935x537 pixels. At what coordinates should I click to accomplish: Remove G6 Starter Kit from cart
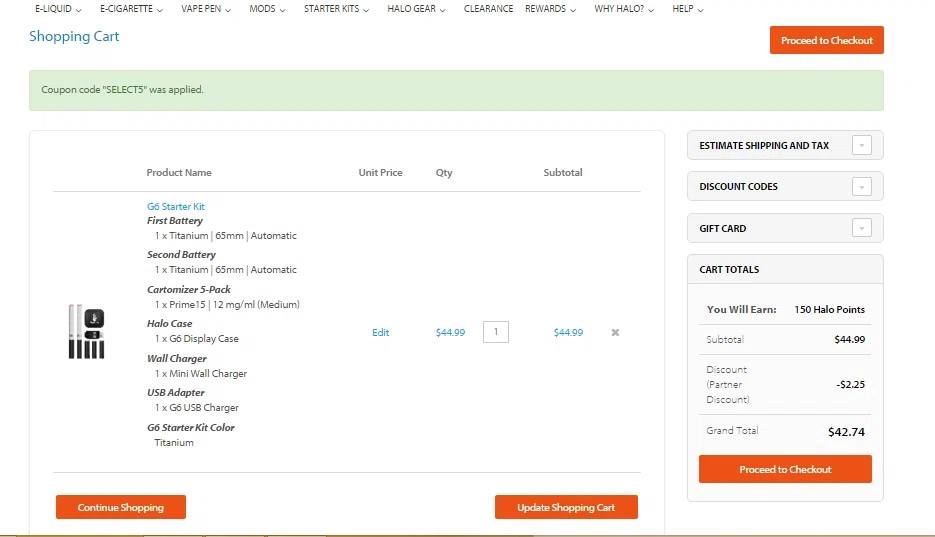(x=615, y=333)
